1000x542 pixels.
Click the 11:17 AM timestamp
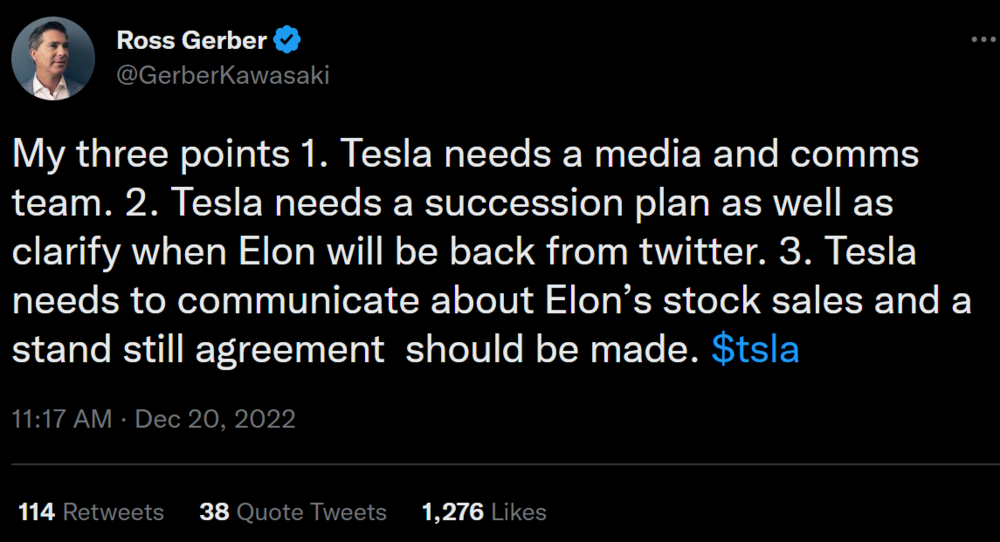62,417
